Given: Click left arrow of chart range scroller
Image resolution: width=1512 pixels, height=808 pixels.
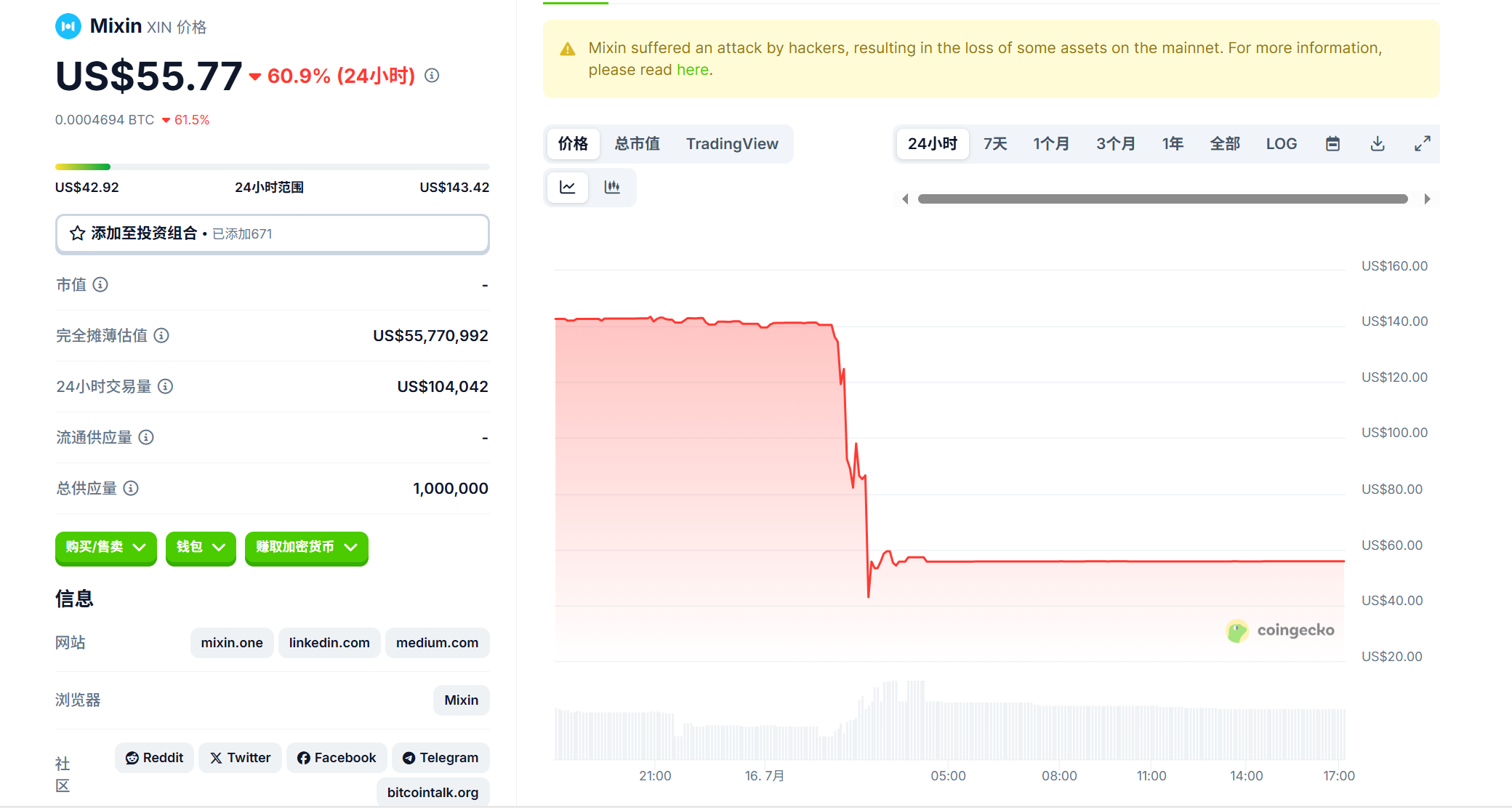Looking at the screenshot, I should coord(905,199).
